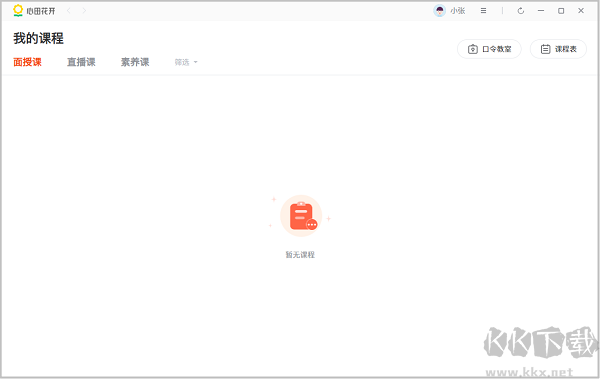Open the 课程表 schedule button
The image size is (600, 379).
click(558, 49)
